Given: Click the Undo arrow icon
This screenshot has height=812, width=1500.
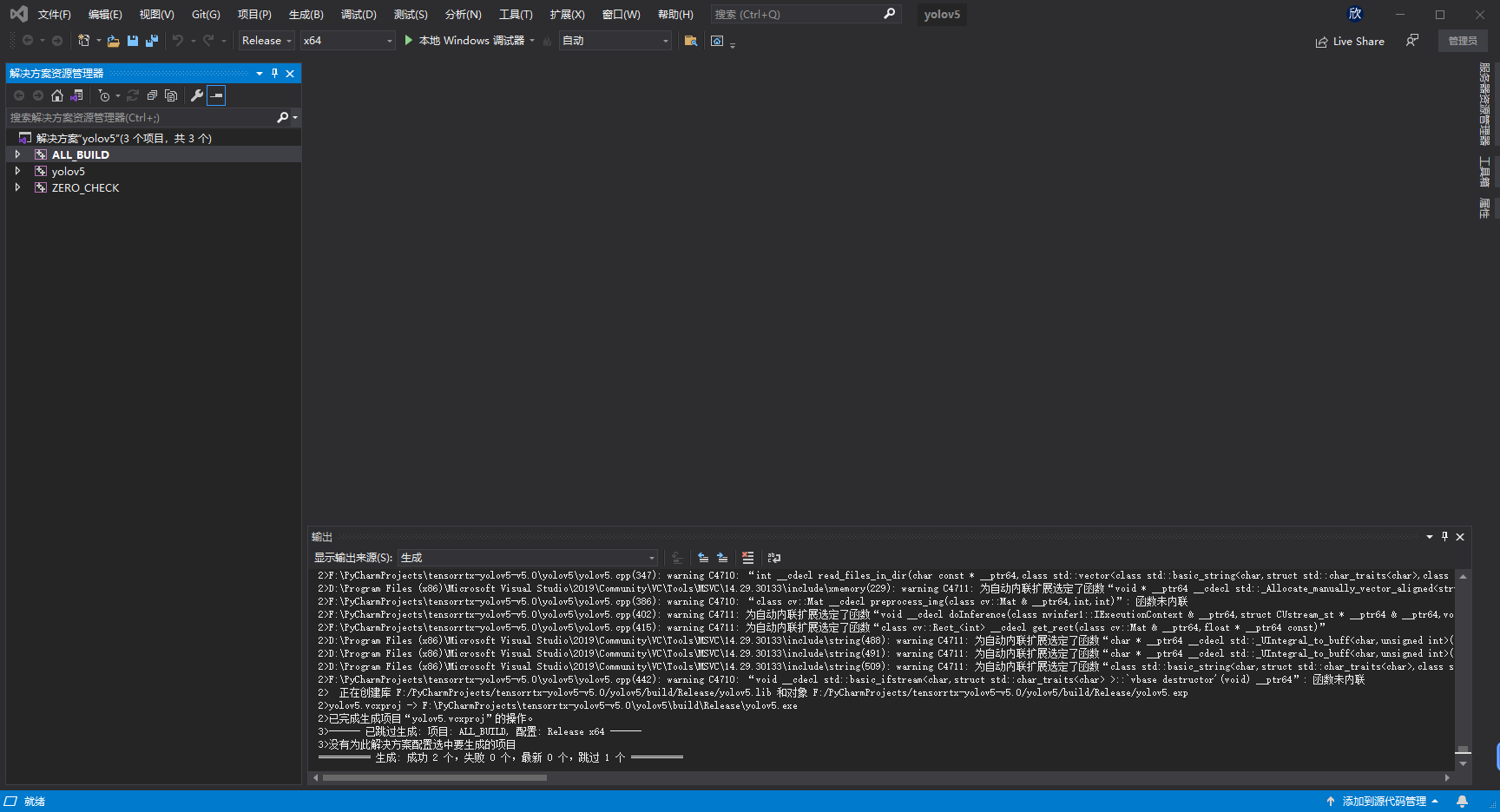Looking at the screenshot, I should pos(178,41).
